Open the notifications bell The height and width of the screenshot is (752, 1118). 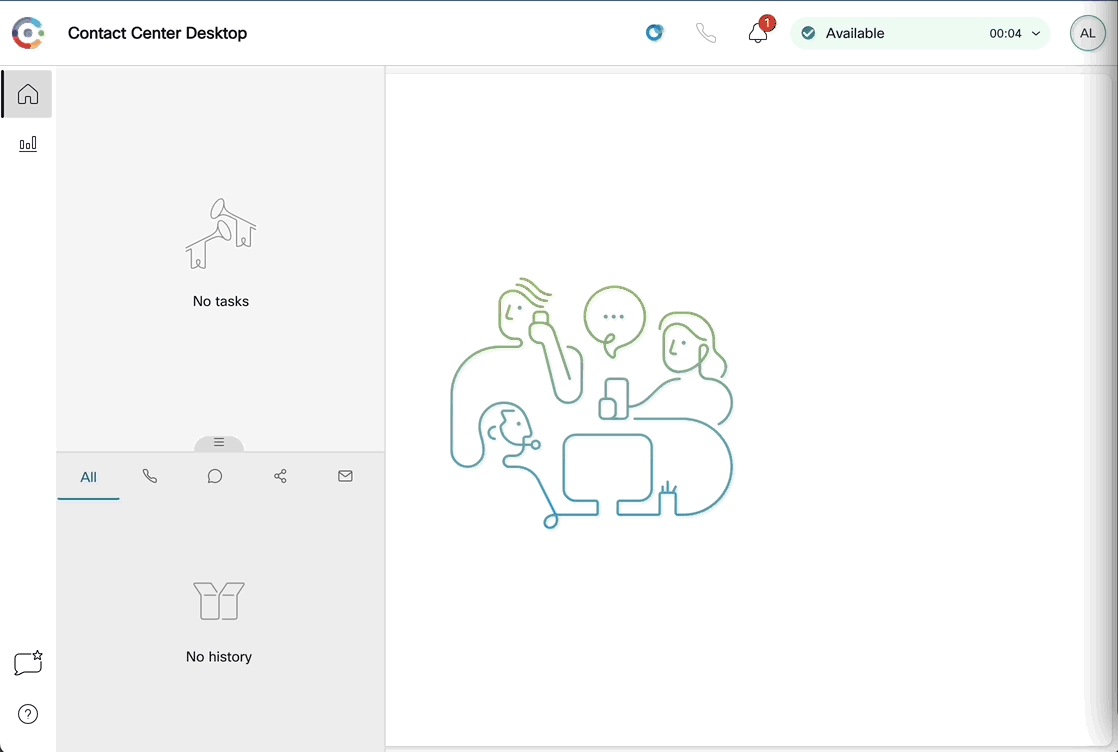pos(758,33)
